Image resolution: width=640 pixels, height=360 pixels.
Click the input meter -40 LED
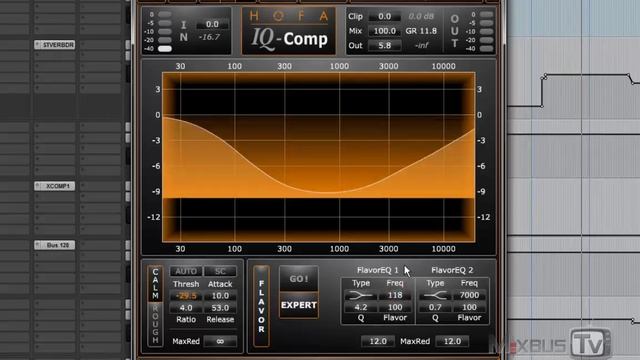[165, 49]
